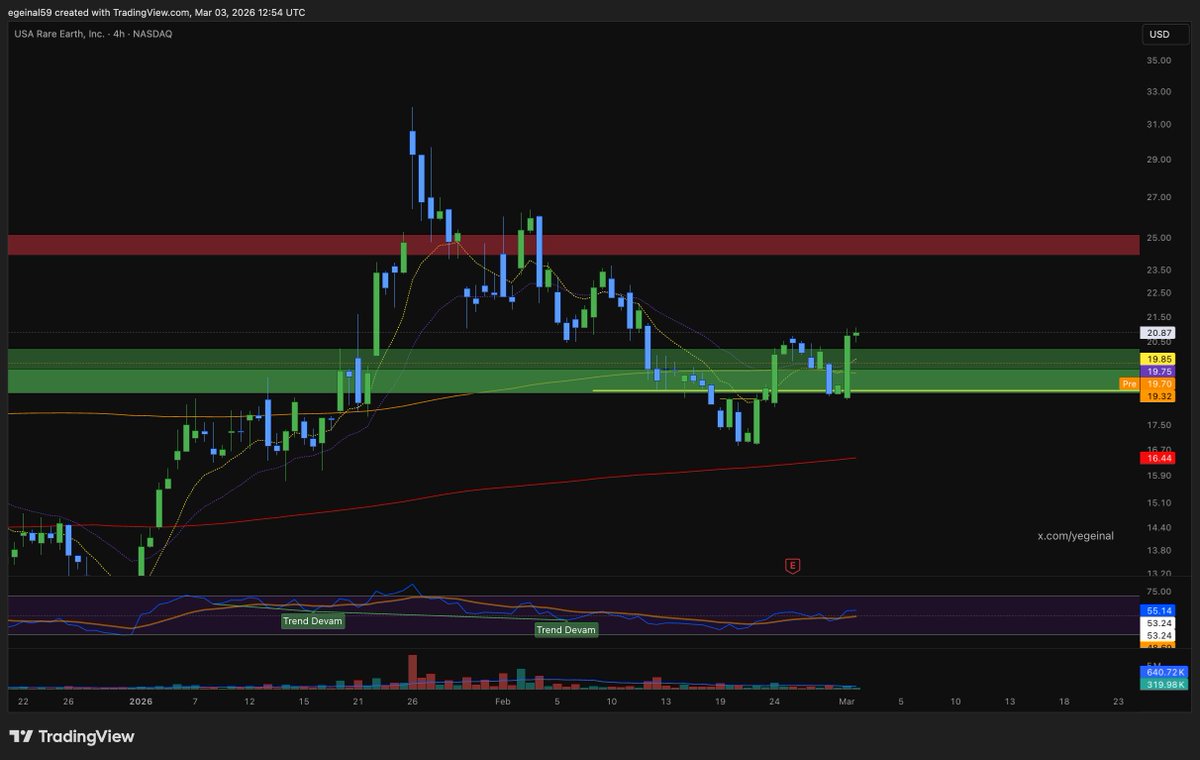Viewport: 1200px width, 760px height.
Task: Click the 23 date label on time axis
Action: (x=1117, y=702)
